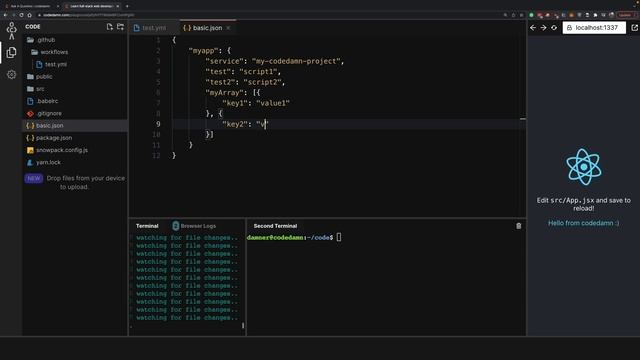Click the "script2" value in editor
This screenshot has height=360, width=640.
coord(262,82)
